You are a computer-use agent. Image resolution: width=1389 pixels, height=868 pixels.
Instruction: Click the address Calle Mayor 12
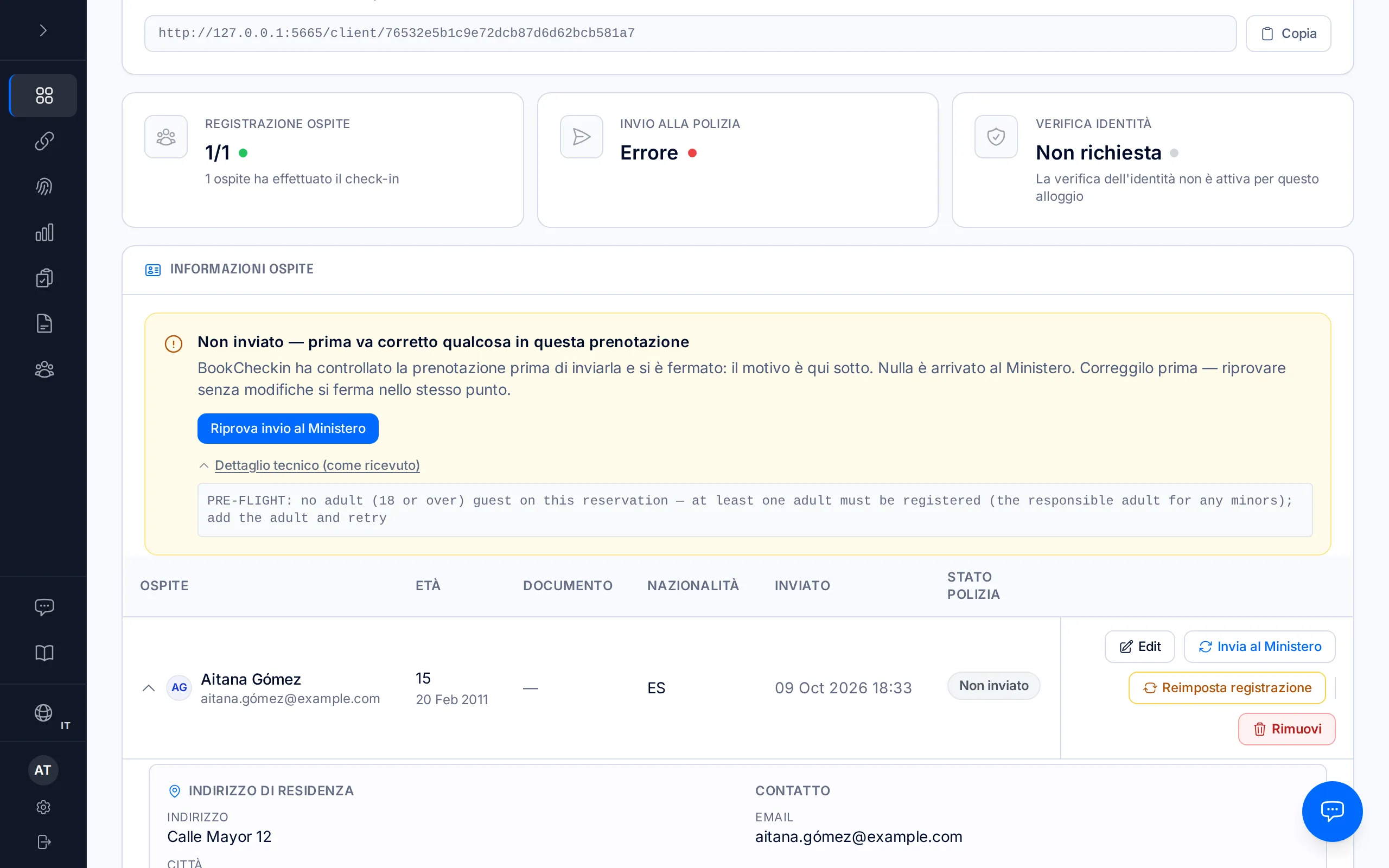point(219,837)
